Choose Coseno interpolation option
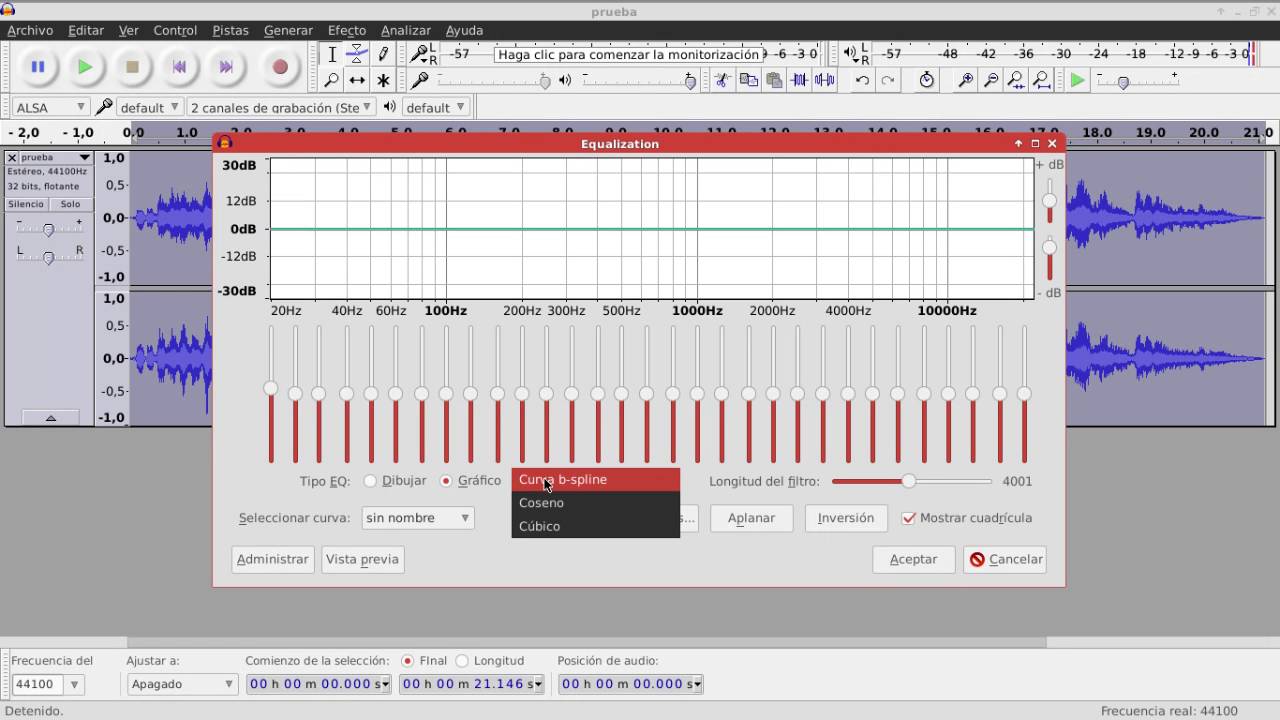 tap(596, 503)
